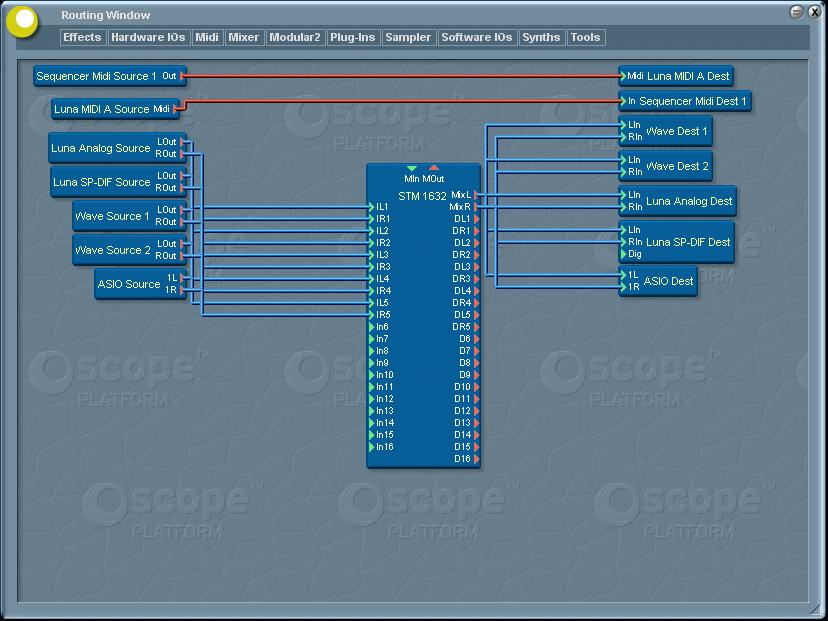Screen dimensions: 828x621
Task: Select the Luna Analog Dest module label
Action: (x=689, y=201)
